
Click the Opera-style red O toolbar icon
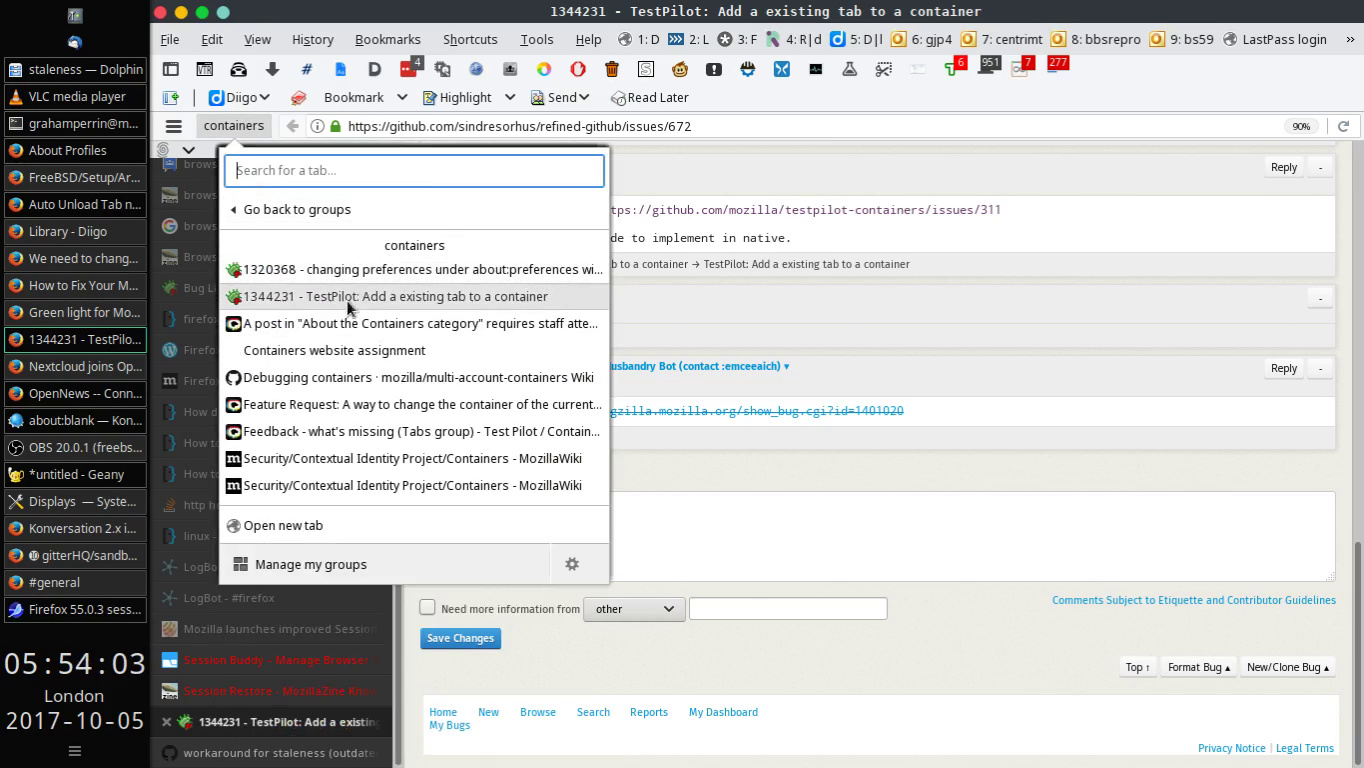tap(578, 69)
